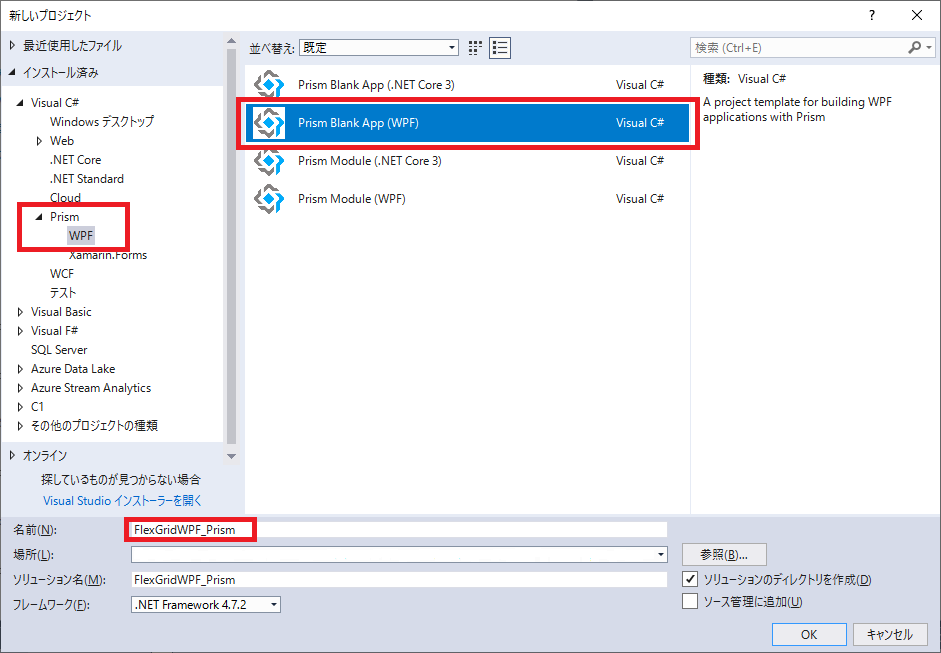Select WPF under Prism
941x653 pixels.
81,235
